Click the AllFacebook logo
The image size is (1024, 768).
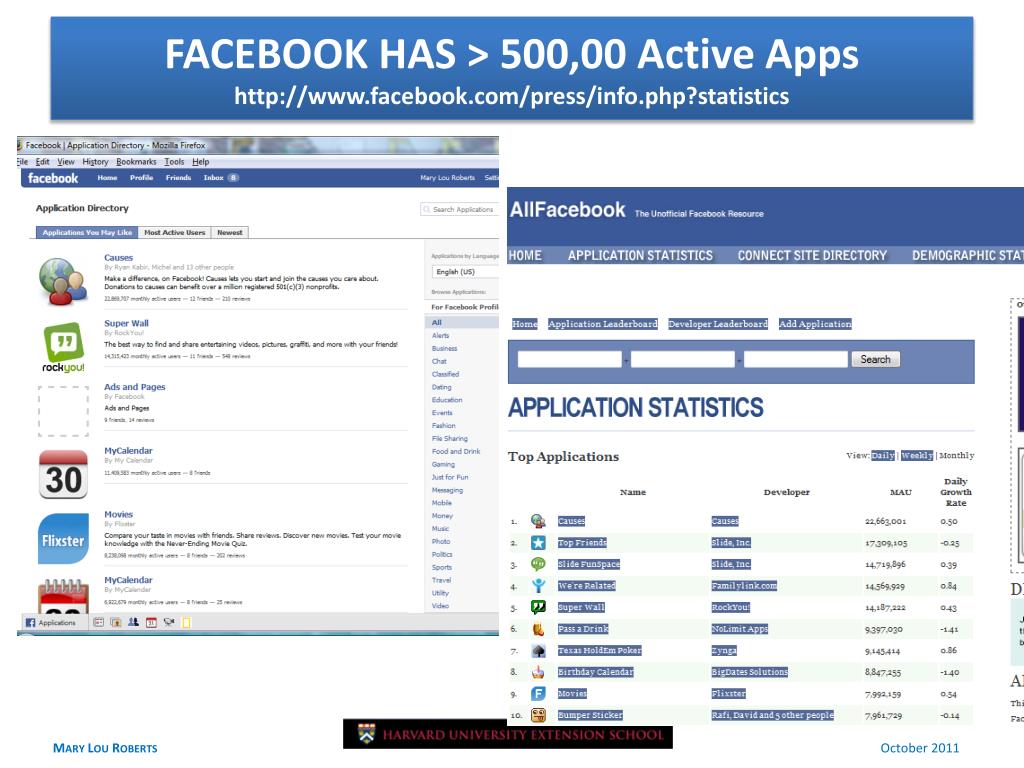click(568, 210)
